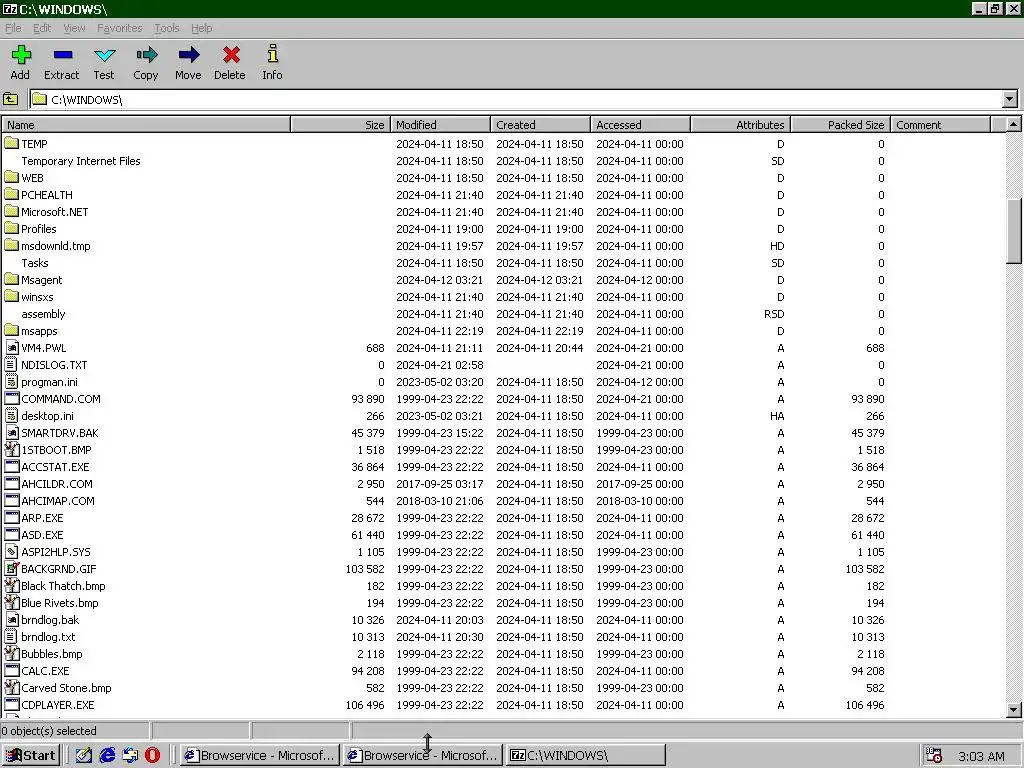Select the assembly folder row
Image resolution: width=1024 pixels, height=768 pixels.
coord(503,313)
